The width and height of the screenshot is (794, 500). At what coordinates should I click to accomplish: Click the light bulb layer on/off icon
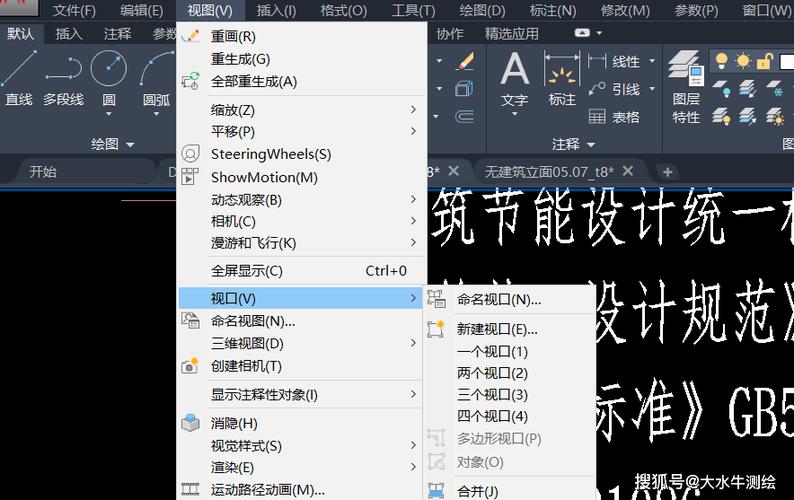pos(721,61)
